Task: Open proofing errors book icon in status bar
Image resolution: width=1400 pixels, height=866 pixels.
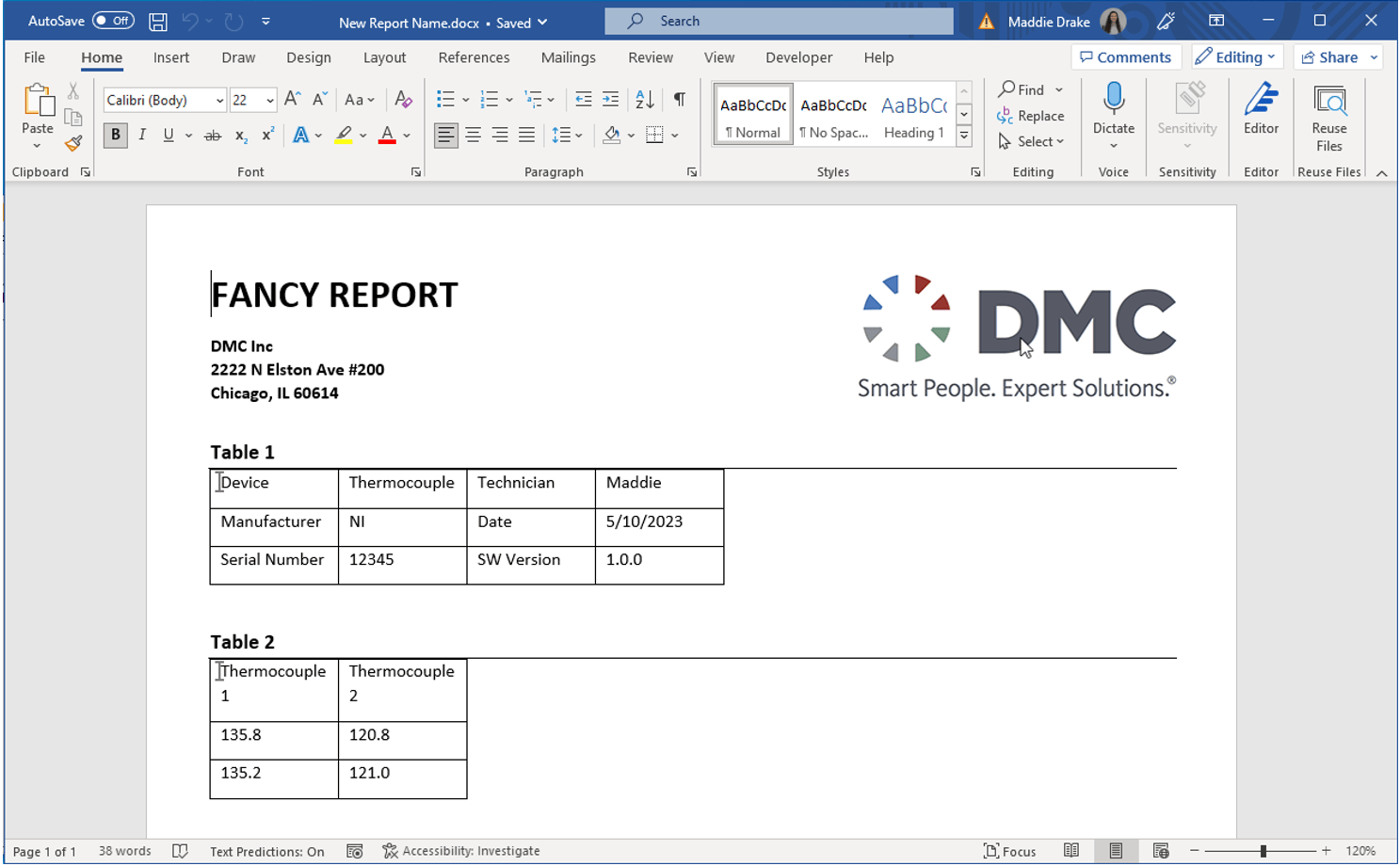Action: pyautogui.click(x=180, y=851)
